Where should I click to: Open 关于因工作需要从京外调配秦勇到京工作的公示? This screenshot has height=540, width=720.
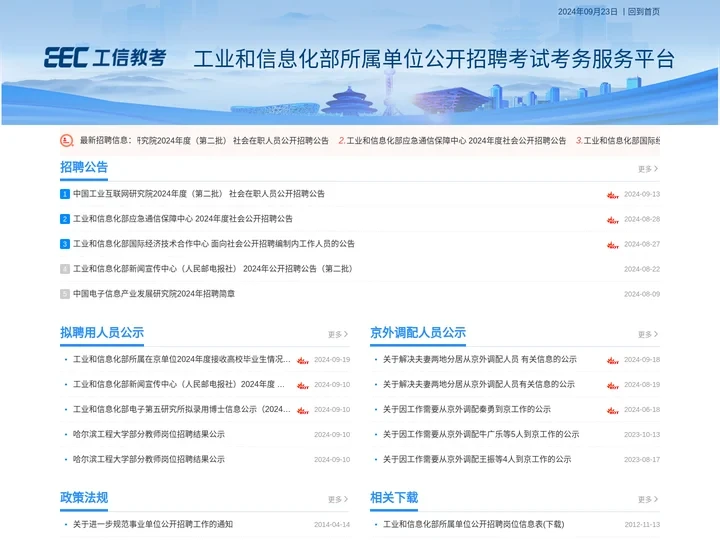pos(467,409)
